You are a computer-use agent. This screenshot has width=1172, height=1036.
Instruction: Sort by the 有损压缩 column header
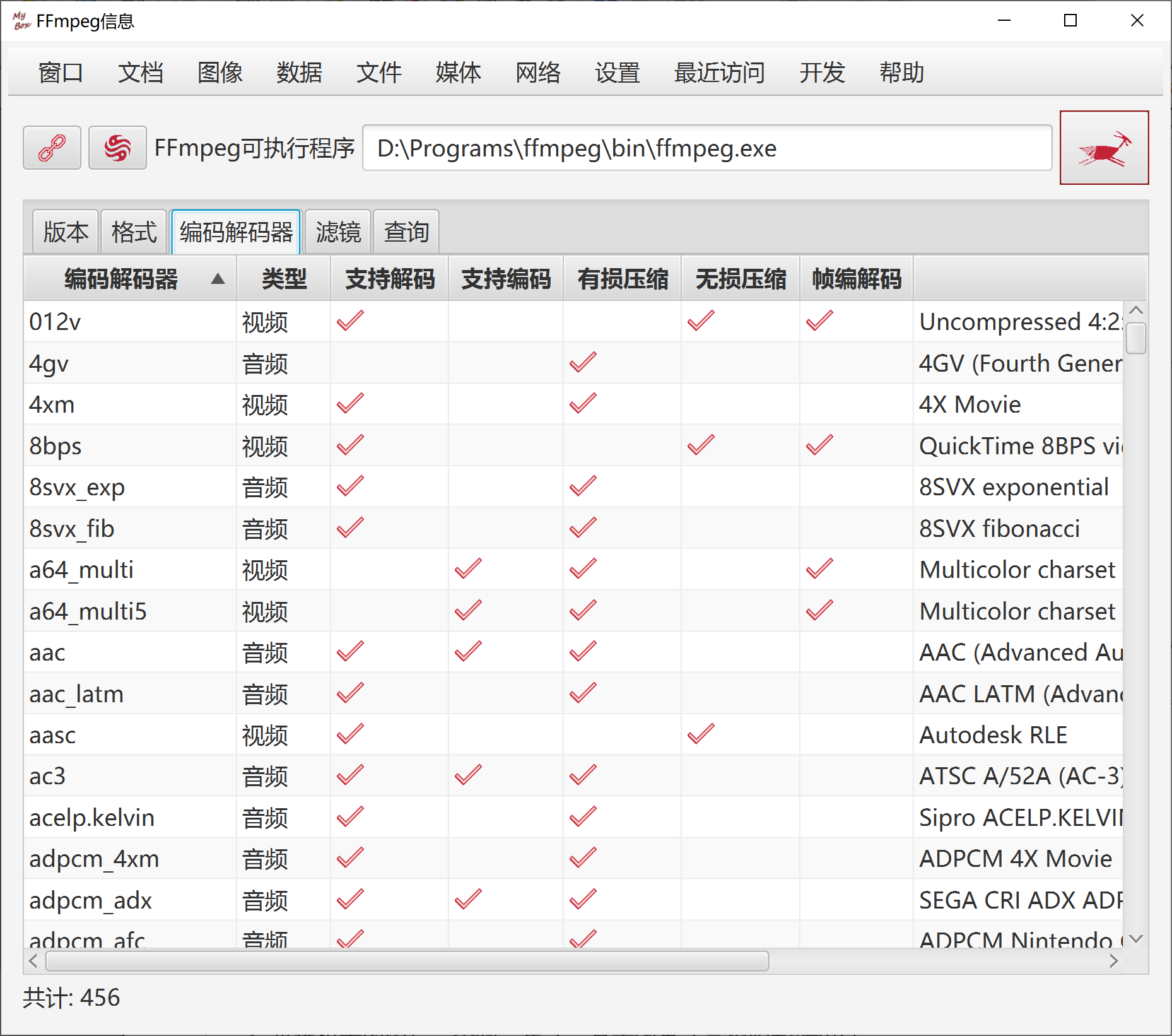(623, 279)
